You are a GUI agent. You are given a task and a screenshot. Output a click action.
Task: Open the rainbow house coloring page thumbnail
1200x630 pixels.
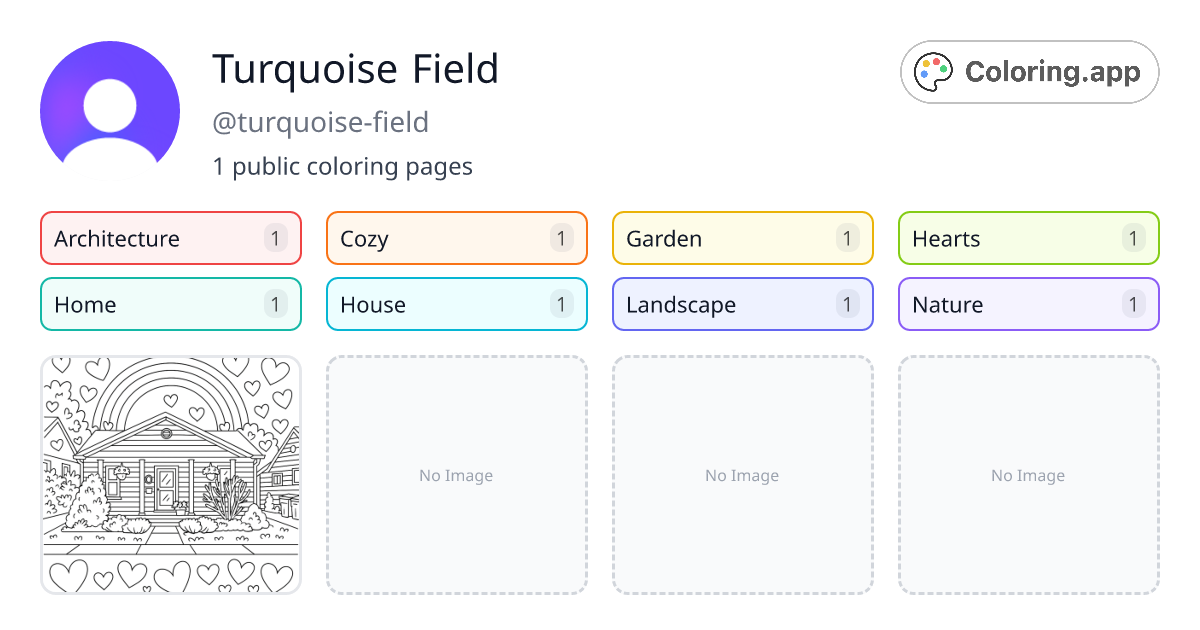click(171, 475)
